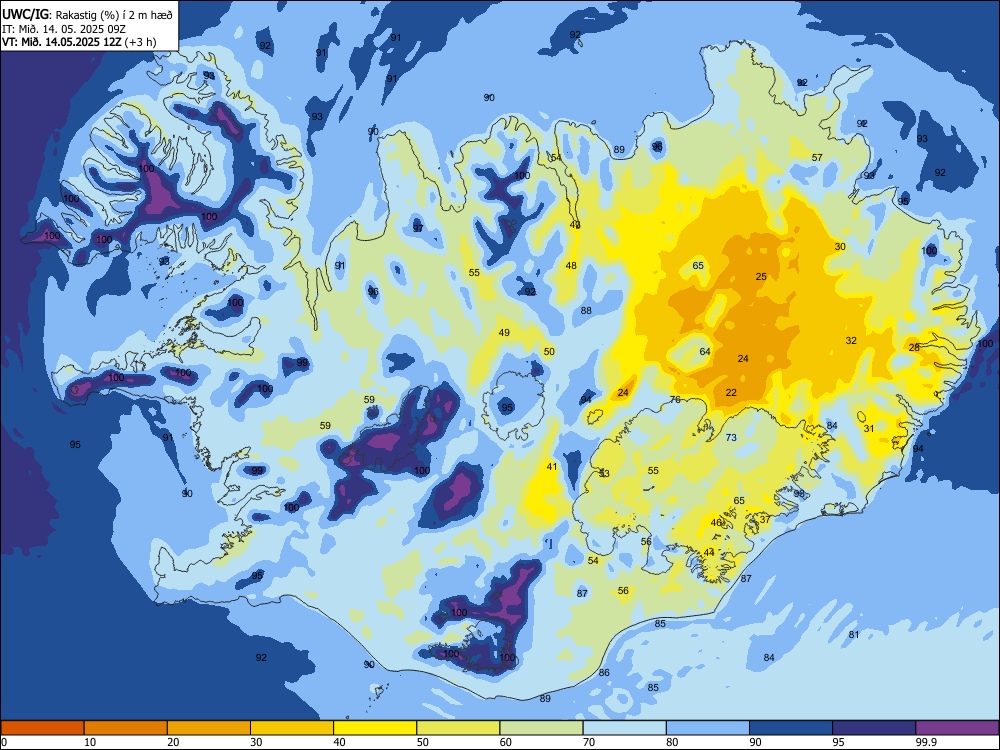Click the humidity value 50 on the map
The height and width of the screenshot is (750, 1000).
click(x=549, y=351)
